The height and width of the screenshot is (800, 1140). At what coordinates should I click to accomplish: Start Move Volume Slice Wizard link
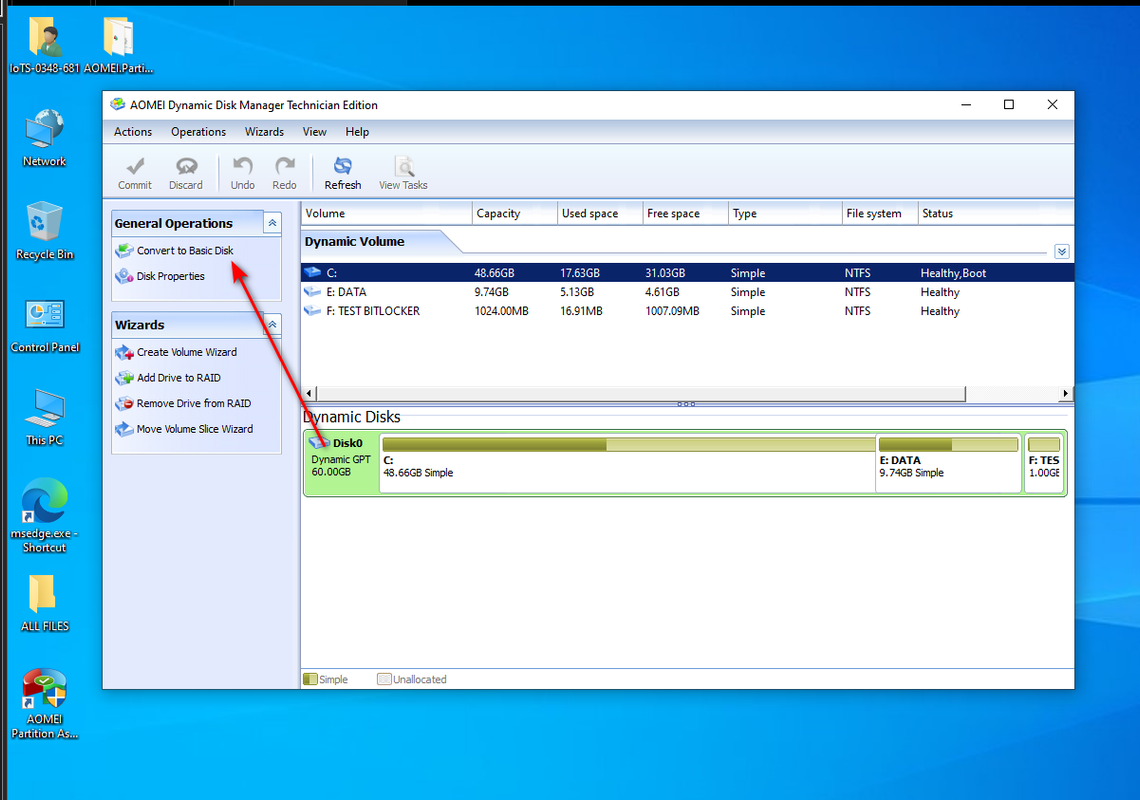(x=195, y=429)
